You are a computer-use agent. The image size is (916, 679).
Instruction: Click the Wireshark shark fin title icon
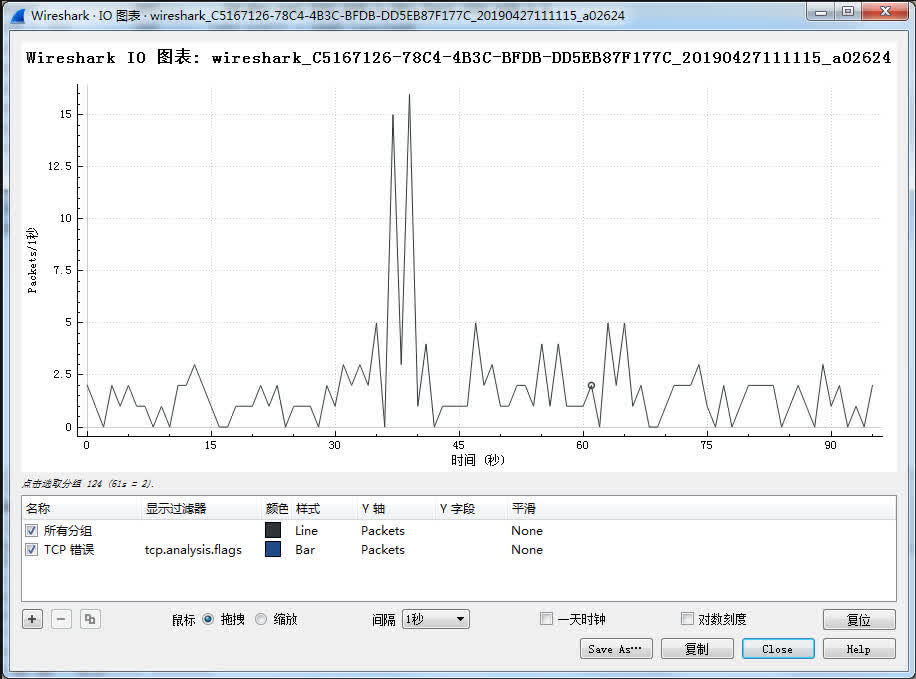click(17, 15)
